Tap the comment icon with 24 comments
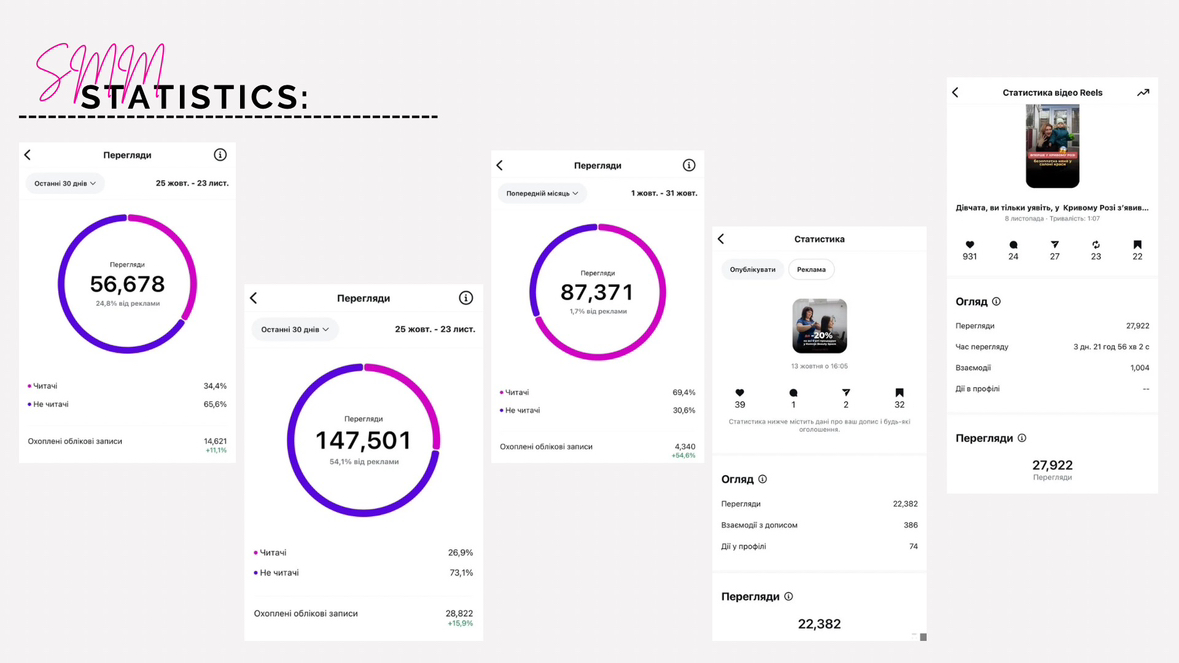The height and width of the screenshot is (663, 1179). point(1013,245)
